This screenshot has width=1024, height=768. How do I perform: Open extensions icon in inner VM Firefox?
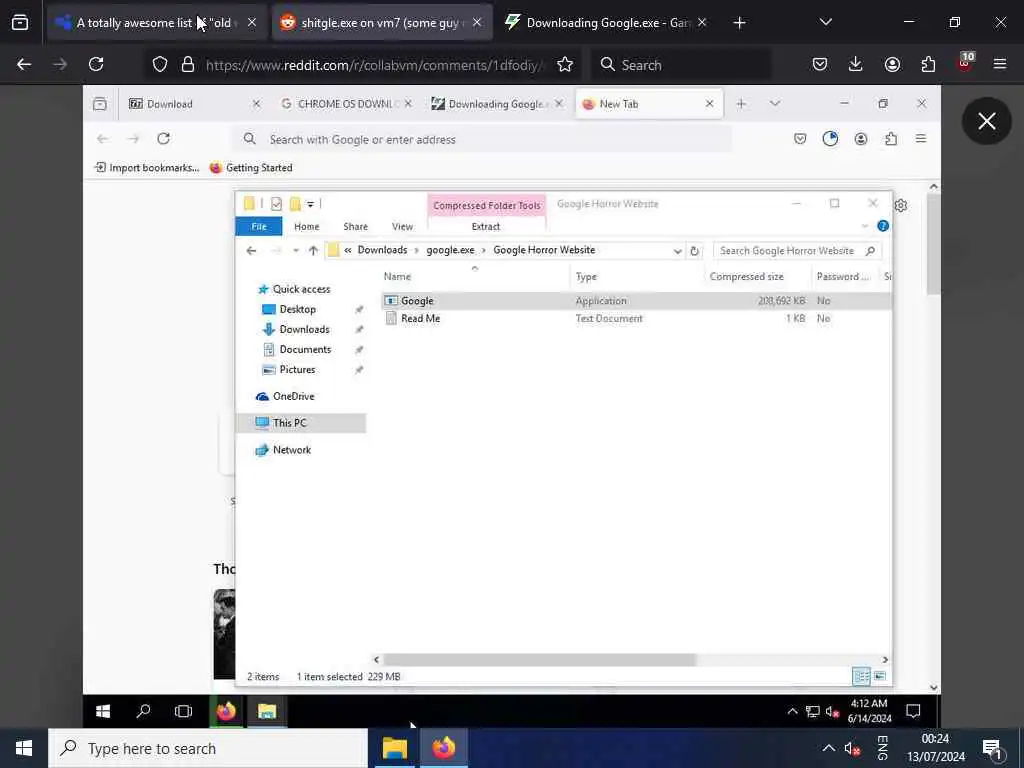point(891,138)
